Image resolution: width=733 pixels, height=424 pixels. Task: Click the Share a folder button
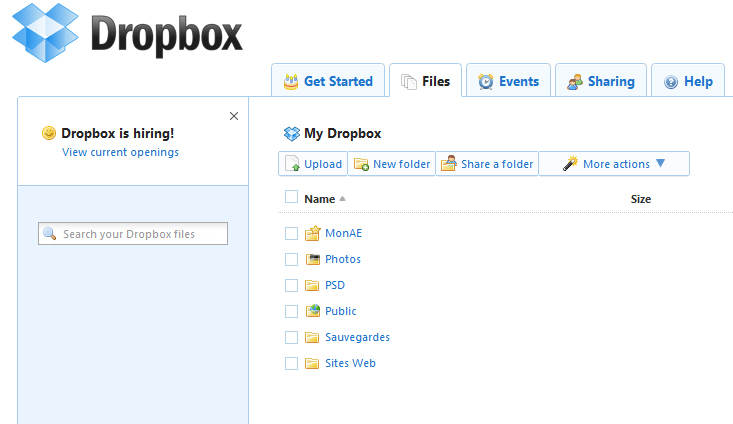point(487,164)
